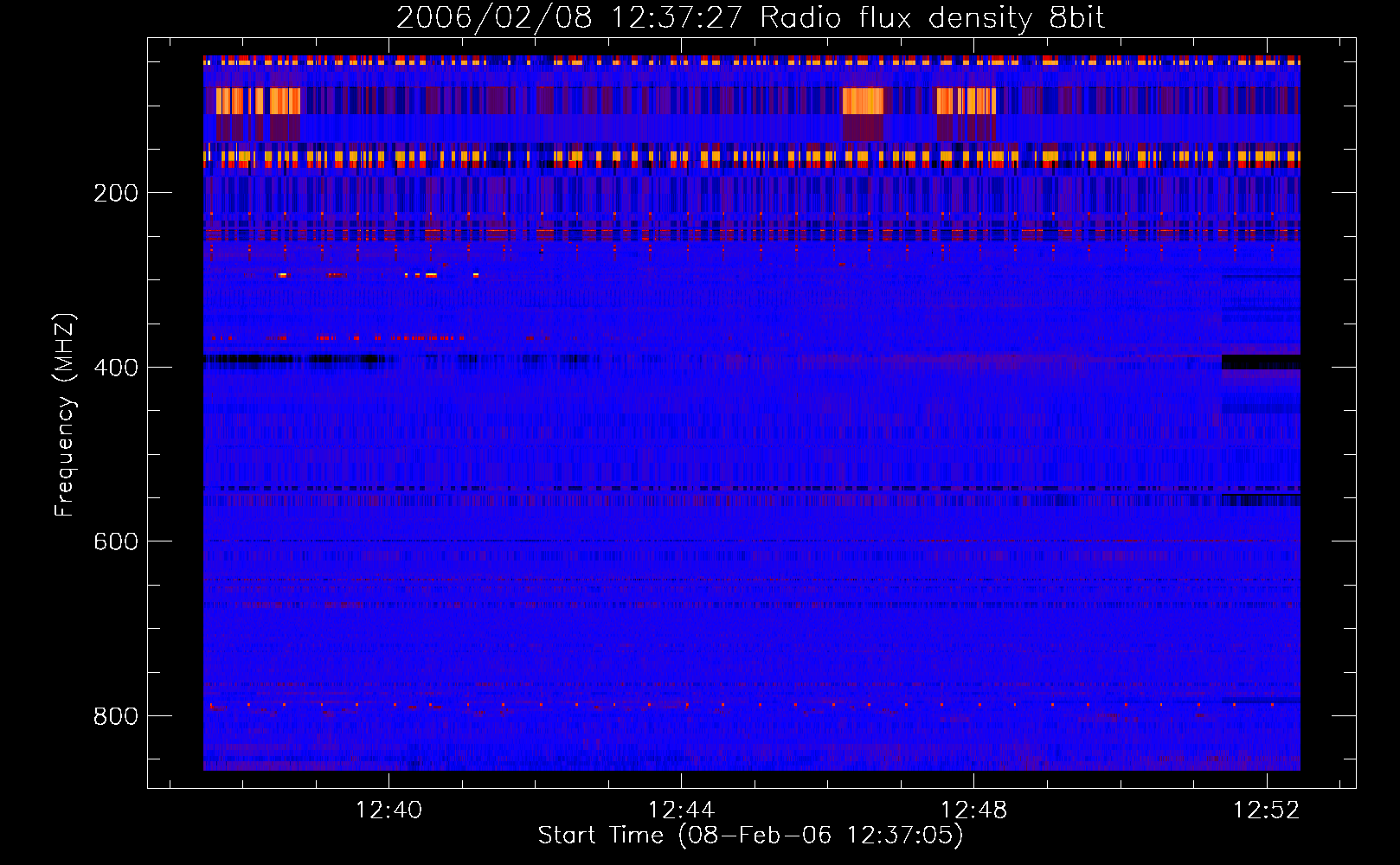Click the 12:48 time tick label
1400x865 pixels.
coord(973,810)
